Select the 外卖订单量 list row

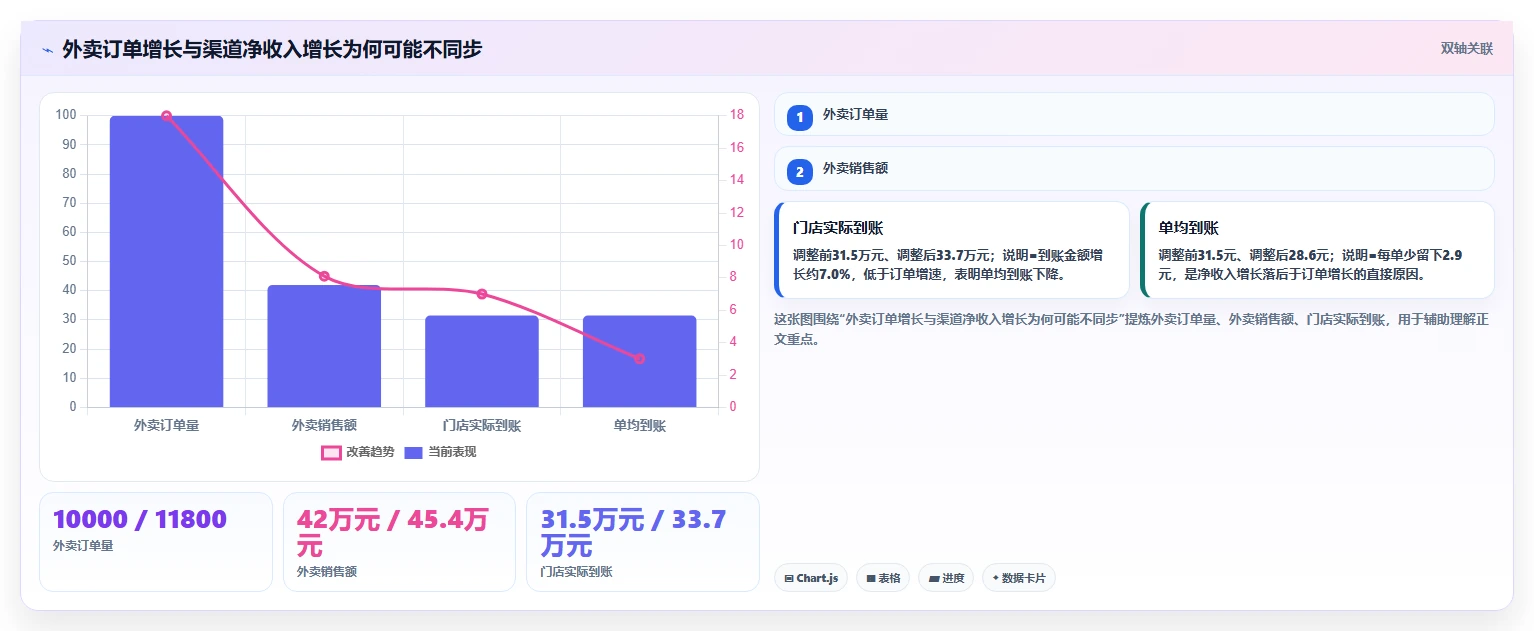point(1134,114)
